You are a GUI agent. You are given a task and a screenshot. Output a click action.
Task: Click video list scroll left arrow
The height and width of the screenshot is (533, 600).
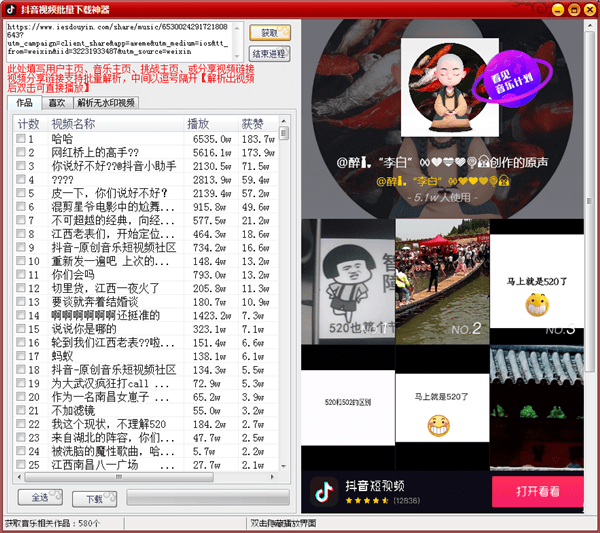pos(20,477)
